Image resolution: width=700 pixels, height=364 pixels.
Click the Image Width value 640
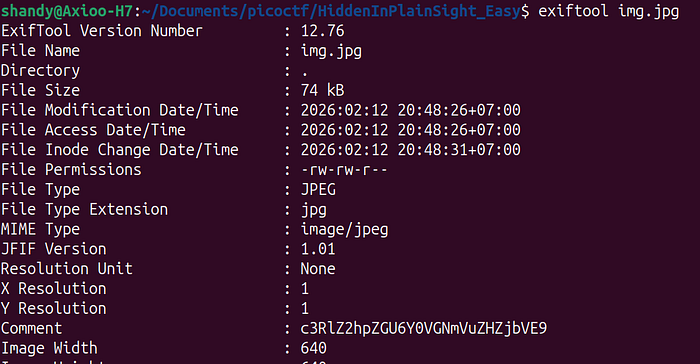(313, 348)
